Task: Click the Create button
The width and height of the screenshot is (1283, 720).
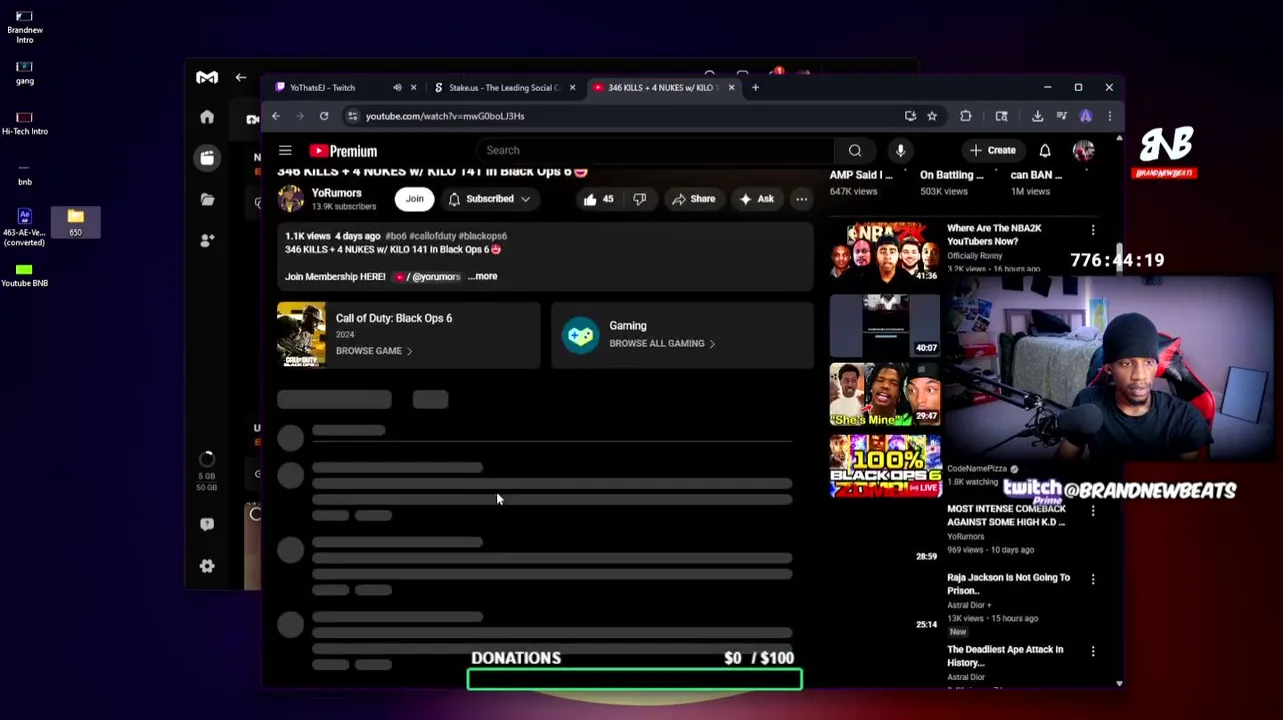Action: tap(992, 150)
